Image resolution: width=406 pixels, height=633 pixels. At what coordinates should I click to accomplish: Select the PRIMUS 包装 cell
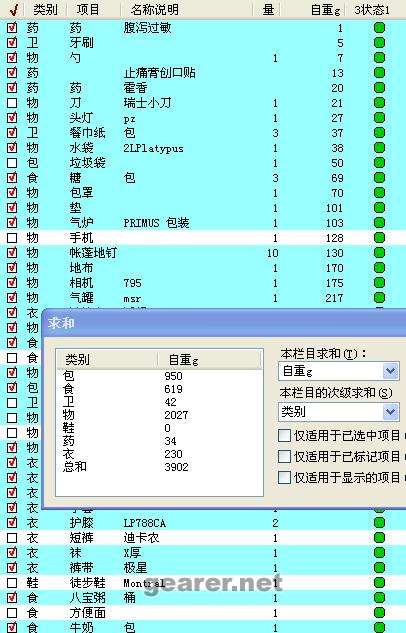[x=156, y=222]
